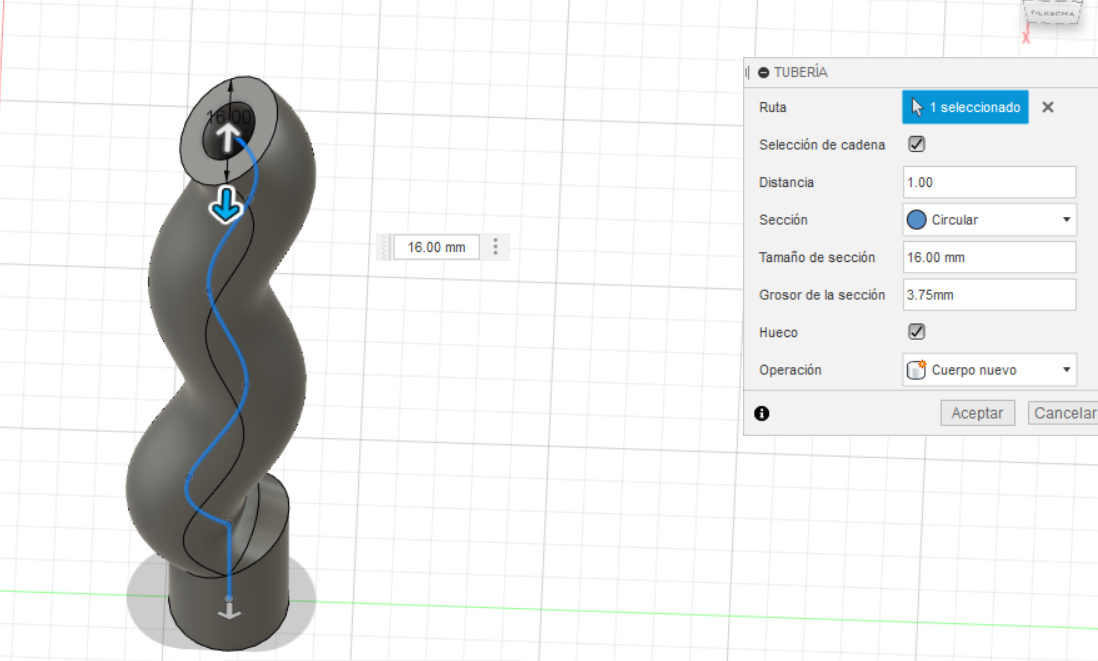Click the Distancia input field
This screenshot has width=1098, height=661.
click(989, 182)
